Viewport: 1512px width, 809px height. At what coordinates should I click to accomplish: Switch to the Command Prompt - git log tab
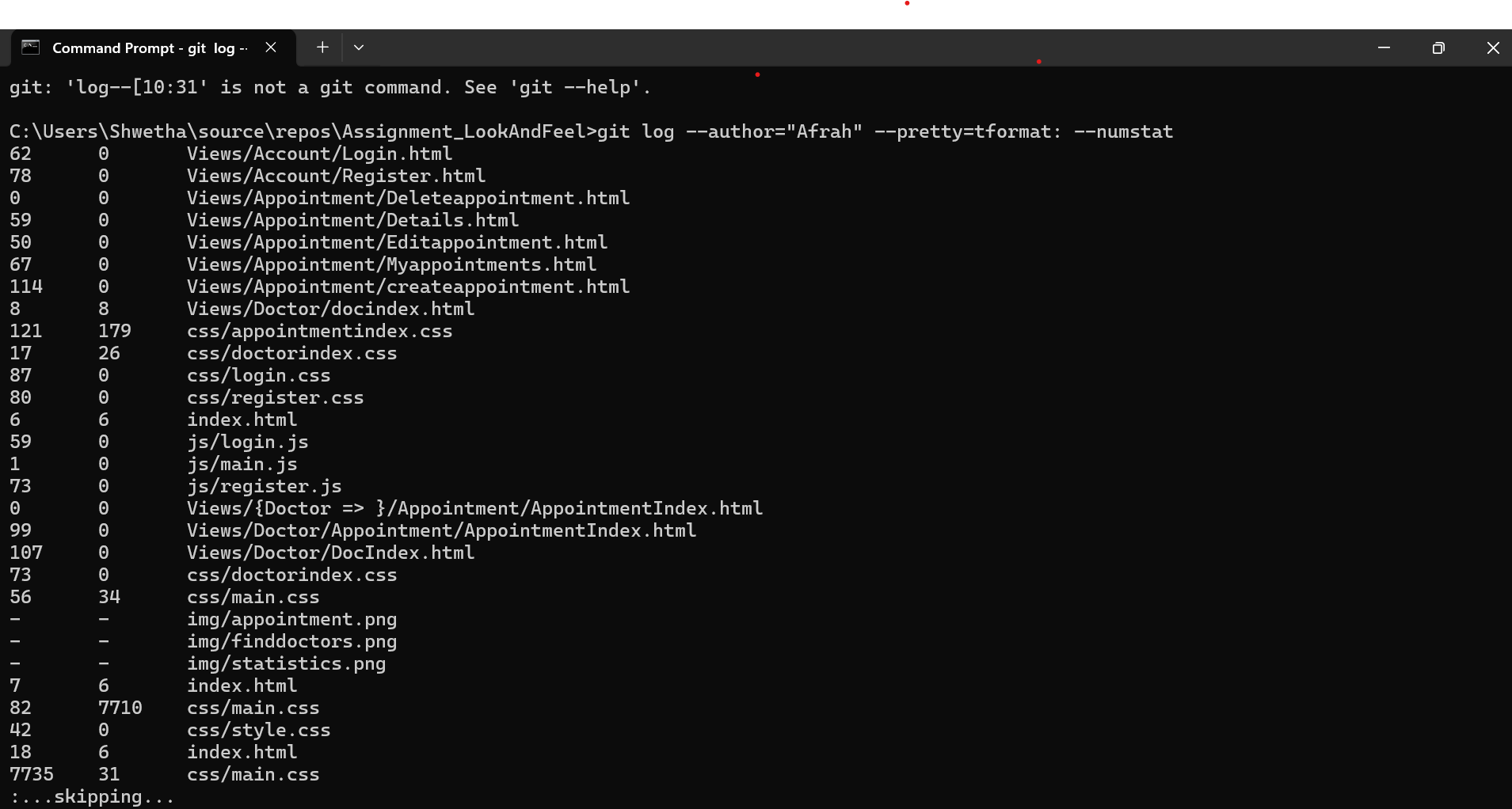point(149,48)
